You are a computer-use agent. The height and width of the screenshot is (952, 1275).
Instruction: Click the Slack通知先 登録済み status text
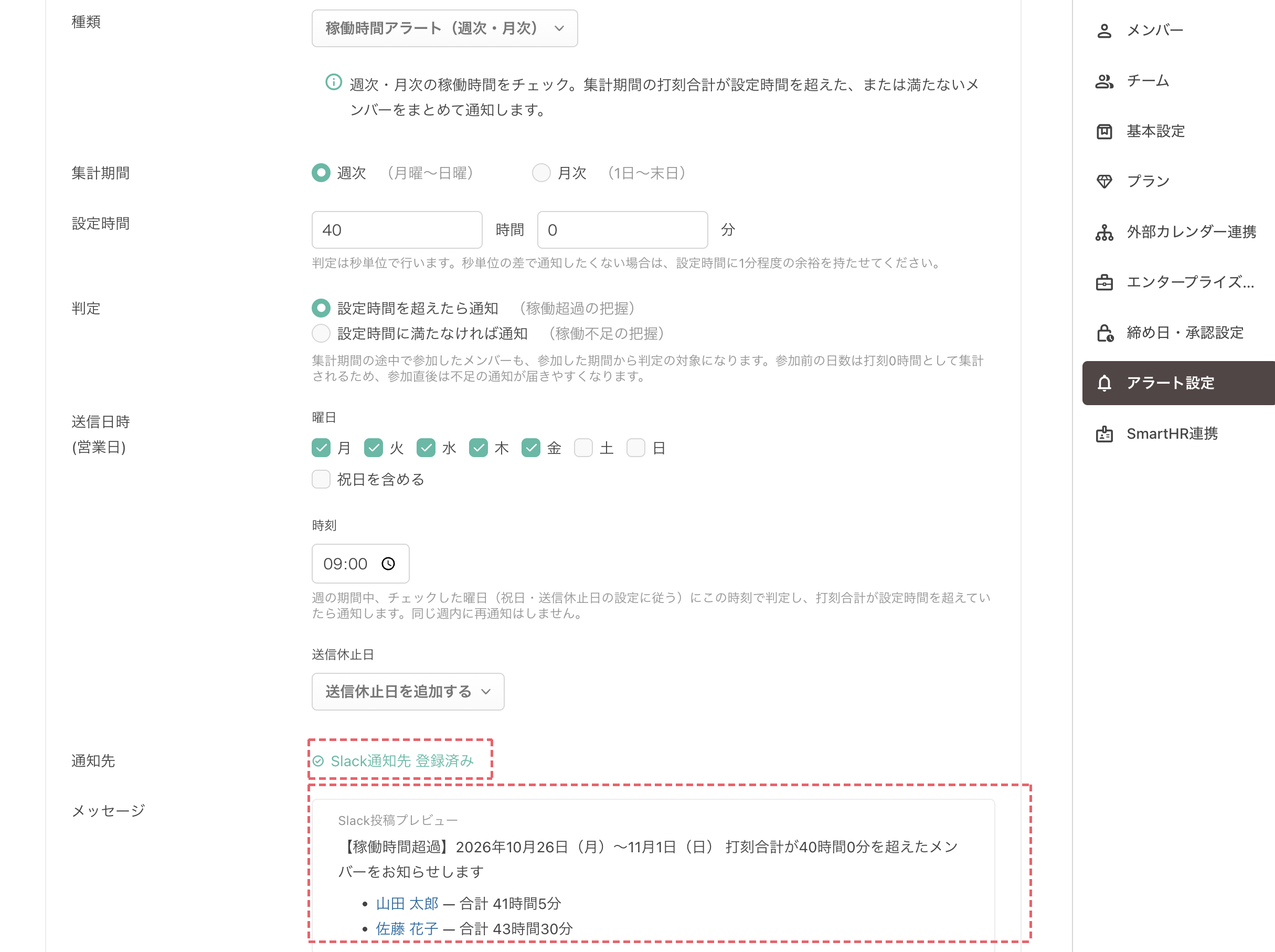point(402,761)
